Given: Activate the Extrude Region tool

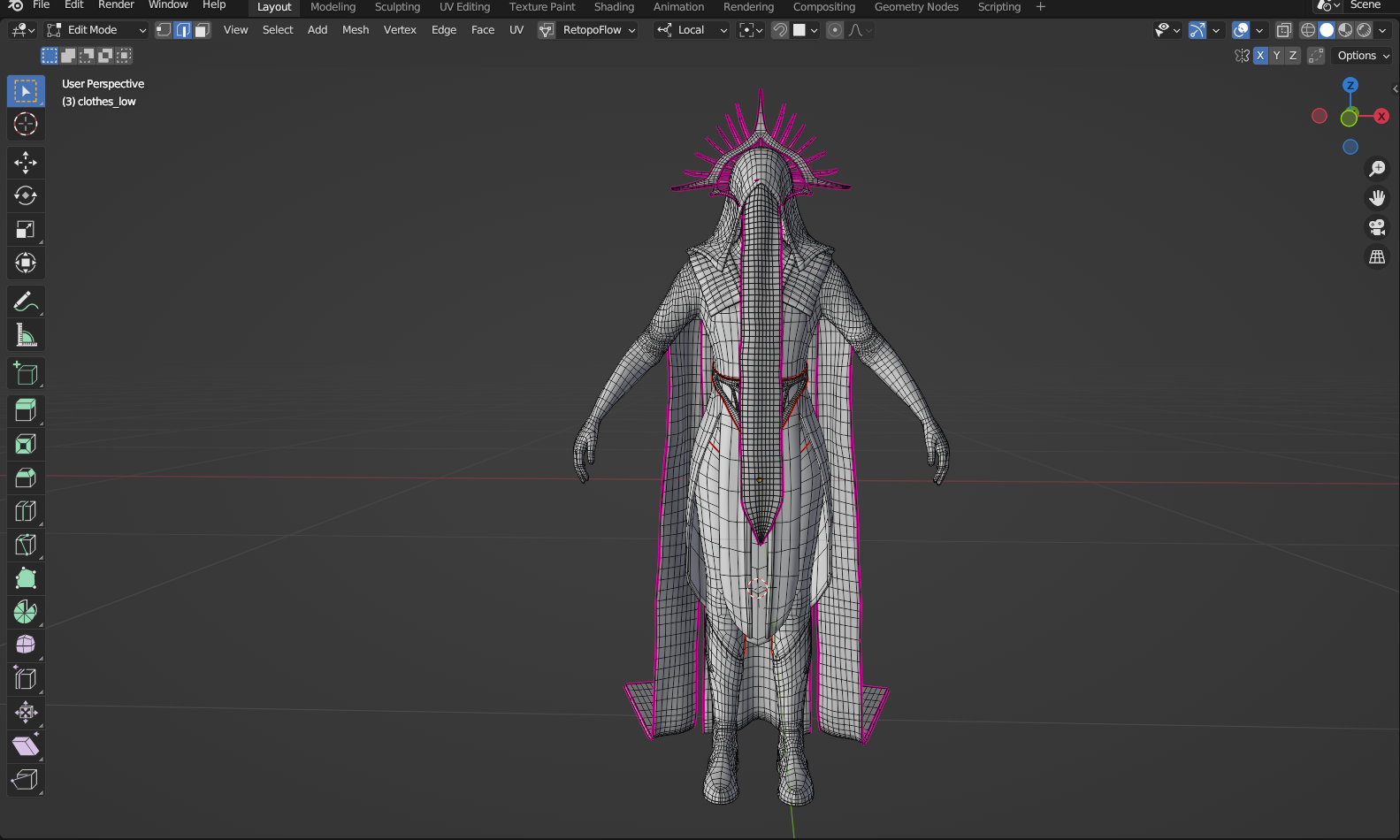Looking at the screenshot, I should tap(26, 410).
